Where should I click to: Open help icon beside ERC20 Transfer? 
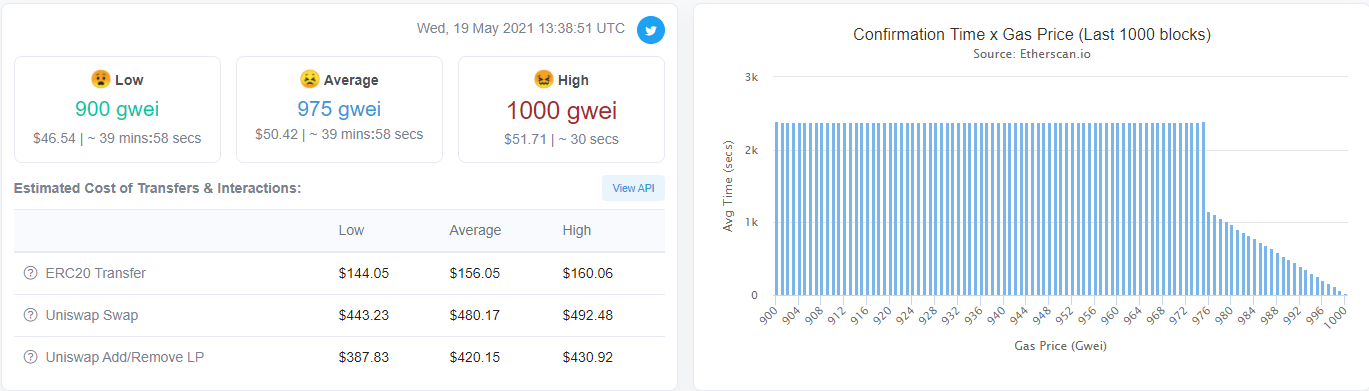(x=30, y=273)
